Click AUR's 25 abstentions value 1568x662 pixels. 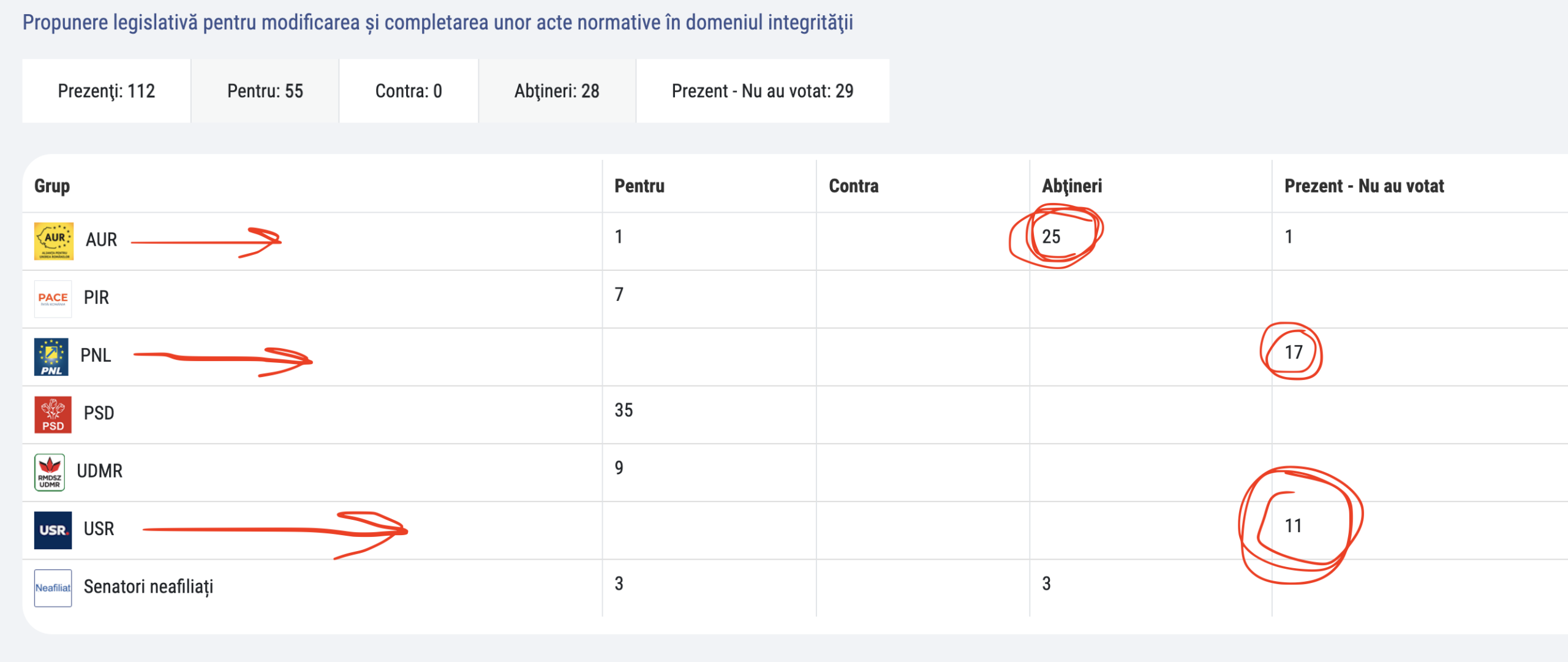[x=1051, y=237]
